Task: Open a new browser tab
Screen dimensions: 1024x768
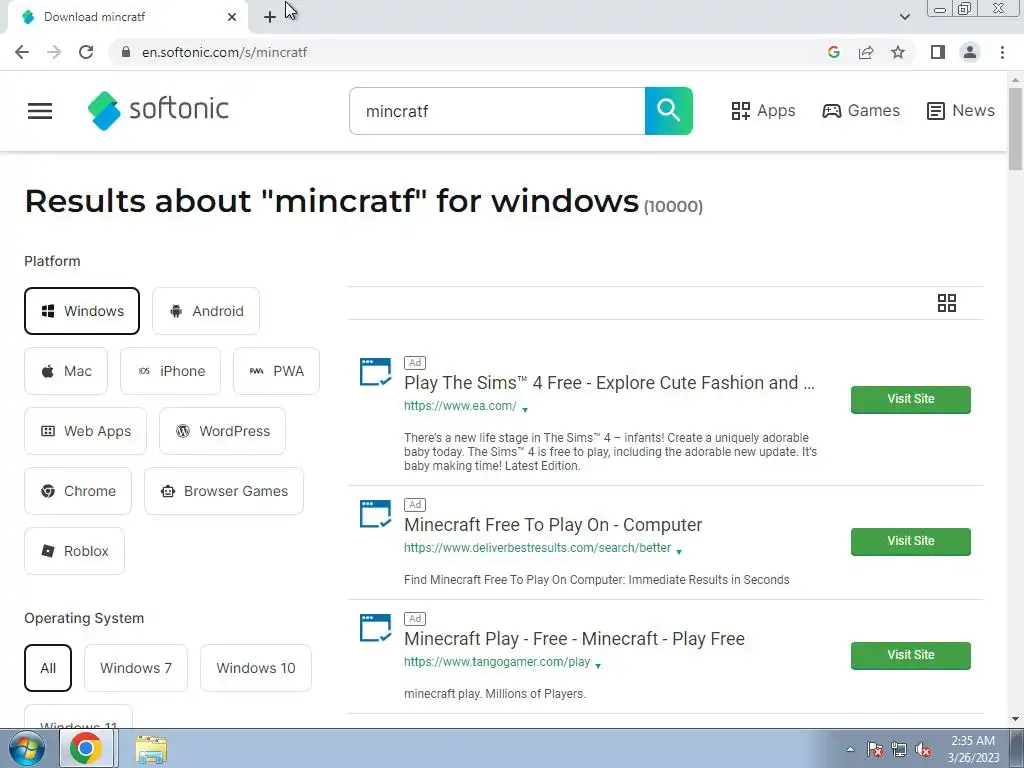Action: (x=270, y=17)
